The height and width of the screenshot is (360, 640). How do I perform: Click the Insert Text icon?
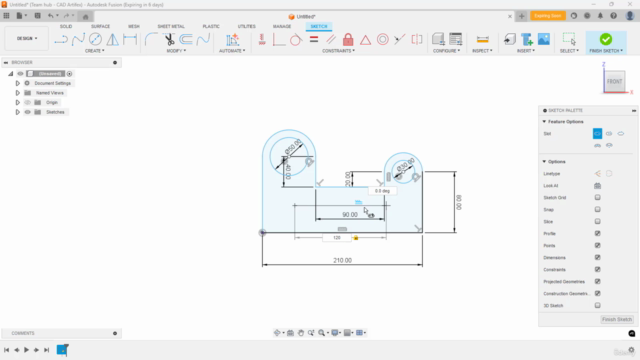click(527, 40)
